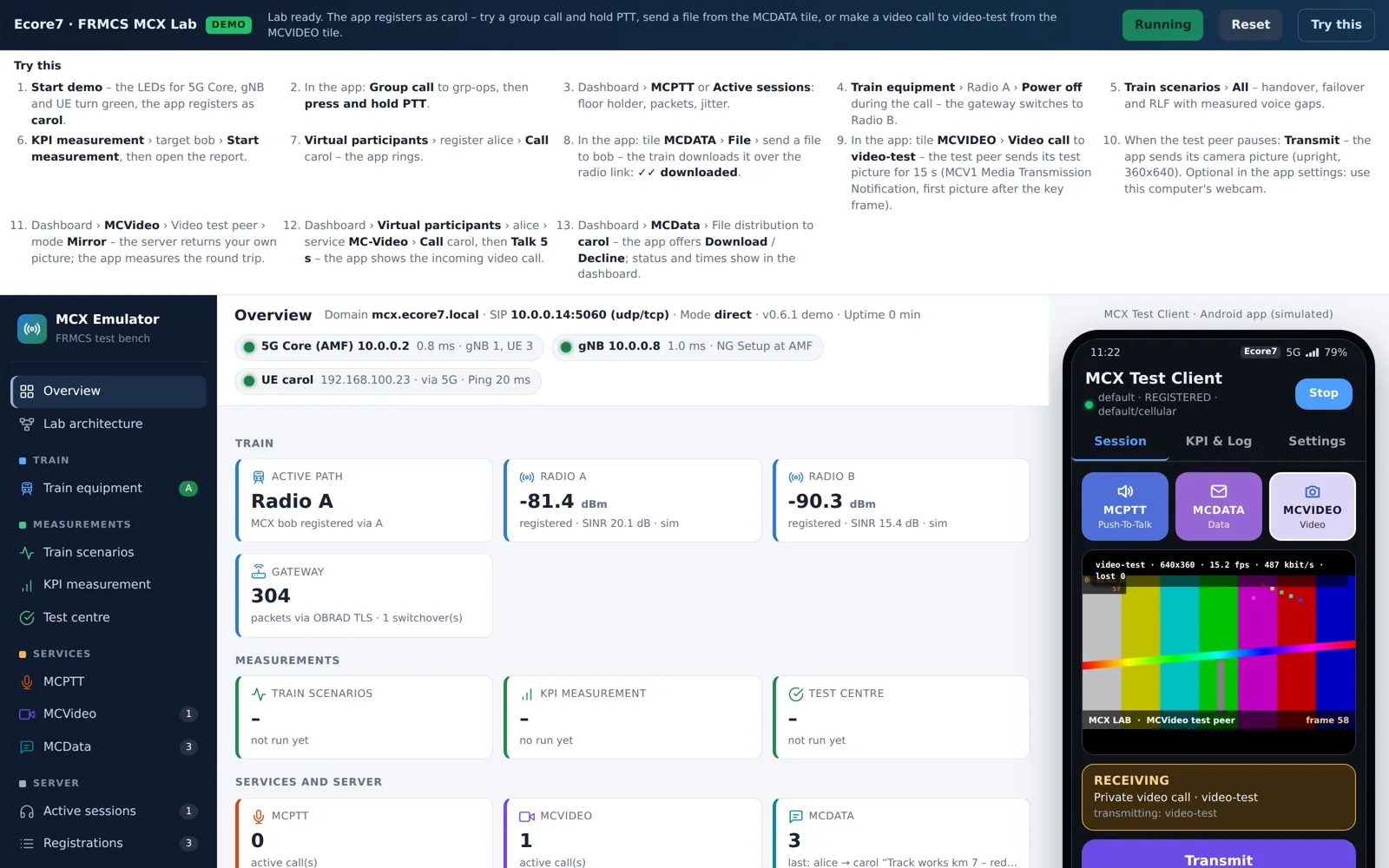Image resolution: width=1389 pixels, height=868 pixels.
Task: Click the Radio B card antenna icon
Action: point(796,477)
